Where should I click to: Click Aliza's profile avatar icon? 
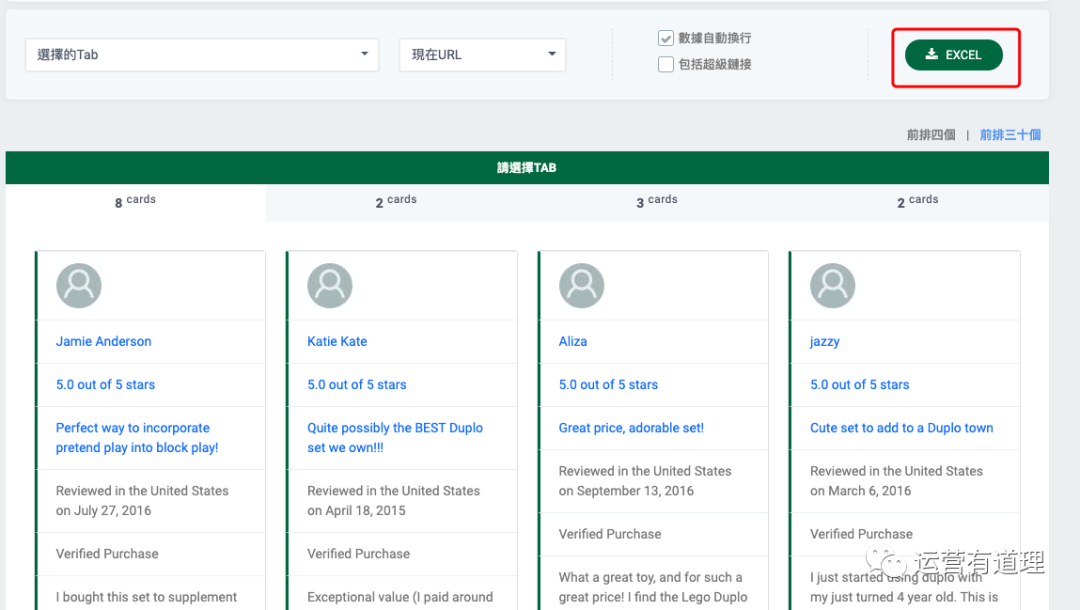coord(581,286)
